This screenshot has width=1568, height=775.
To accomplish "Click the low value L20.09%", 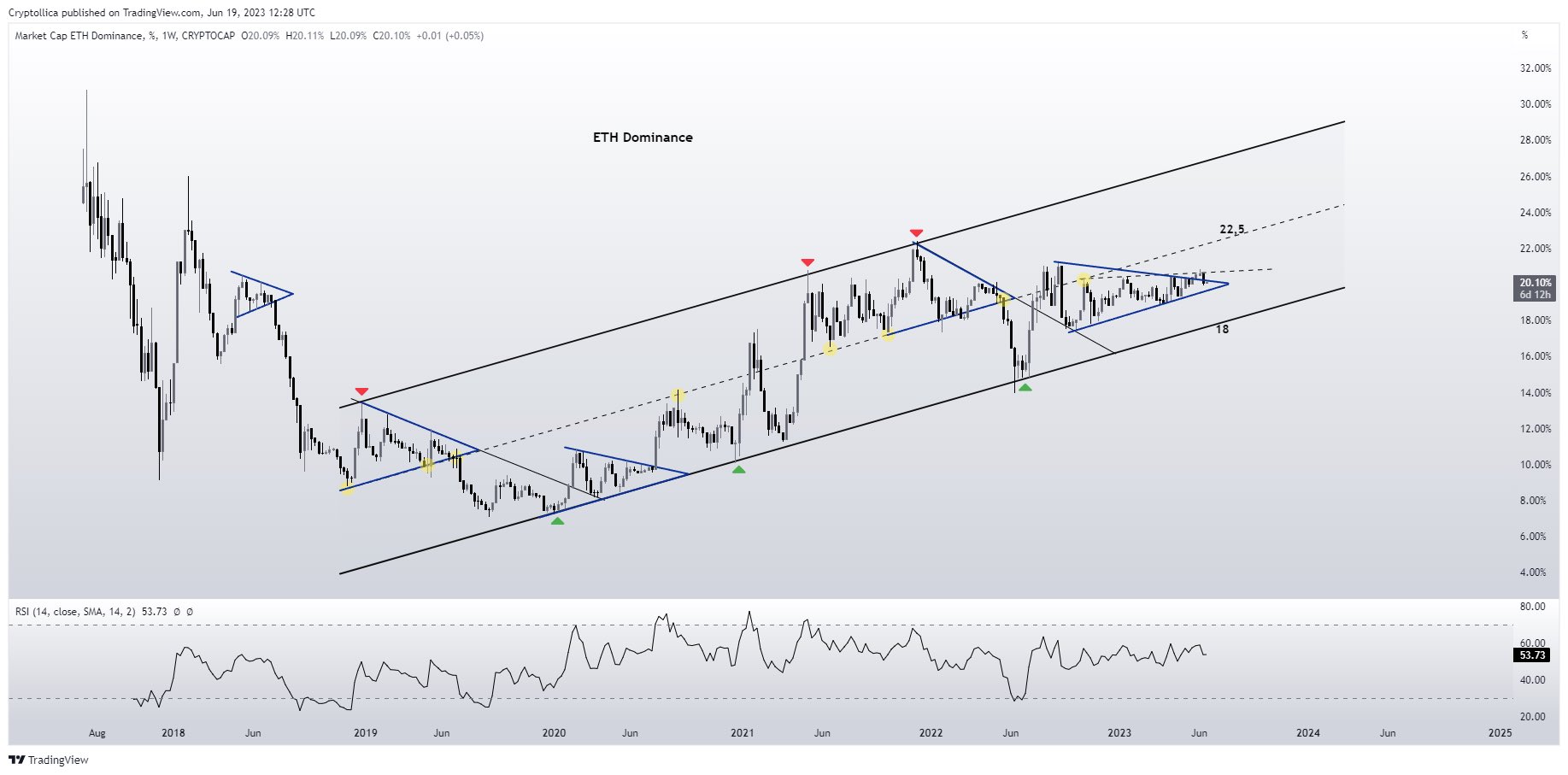I will click(x=349, y=36).
